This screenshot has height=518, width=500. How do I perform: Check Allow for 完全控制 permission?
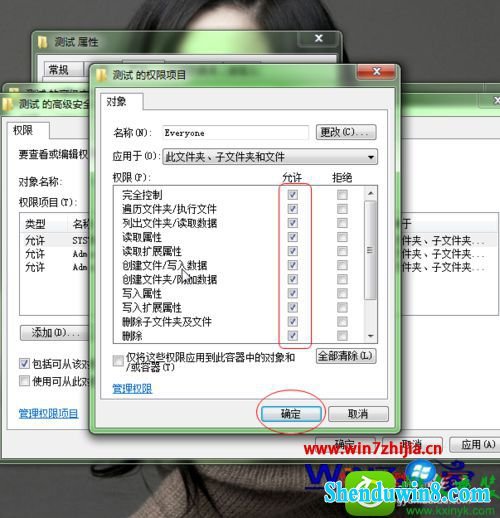pyautogui.click(x=293, y=195)
